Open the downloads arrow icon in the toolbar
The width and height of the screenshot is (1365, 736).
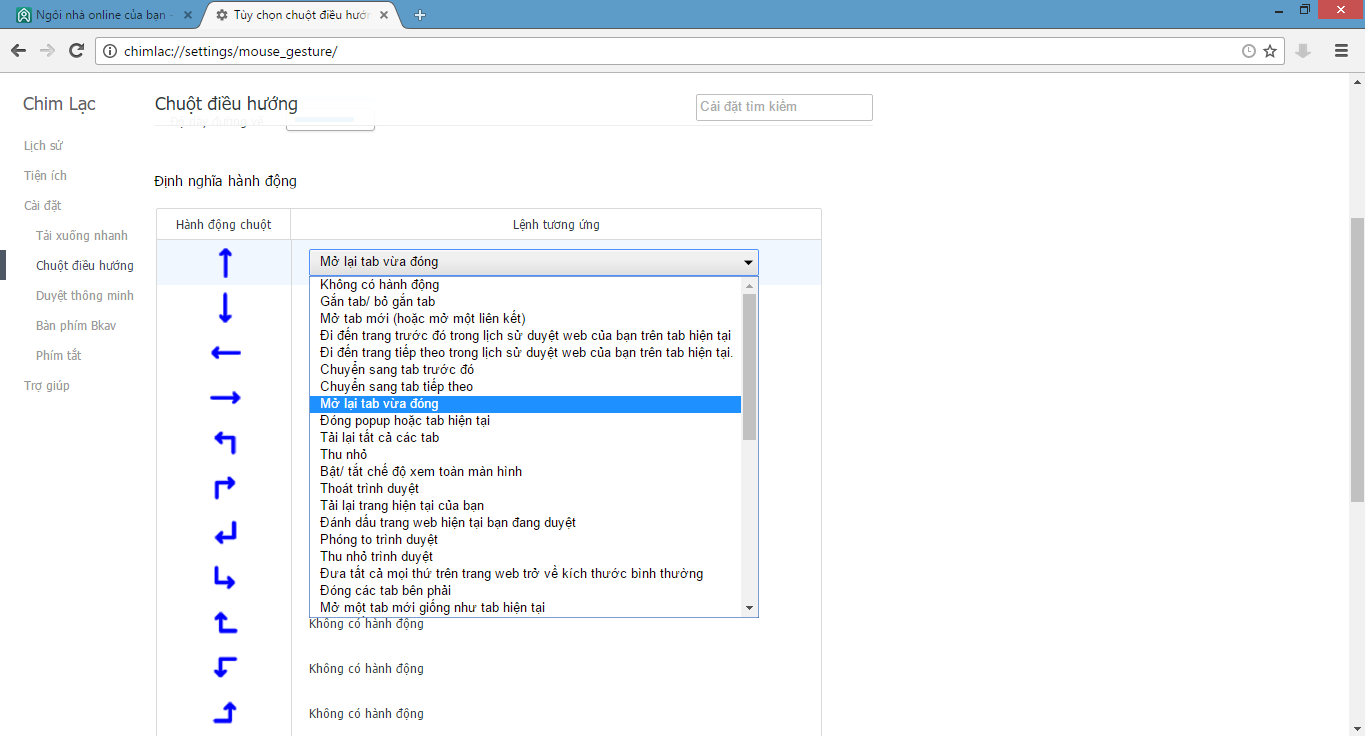click(1303, 51)
